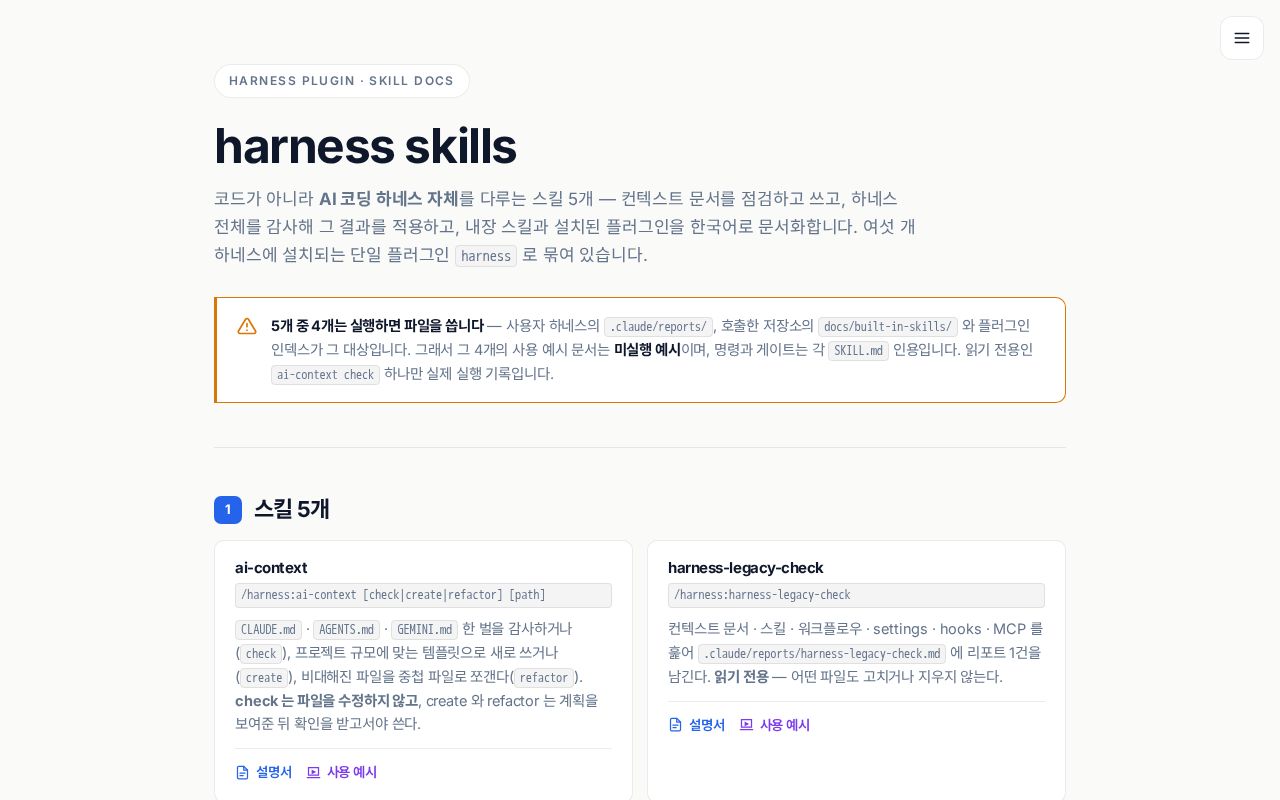Click document icon beside ai-context 설명서
Image resolution: width=1280 pixels, height=800 pixels.
[x=242, y=772]
